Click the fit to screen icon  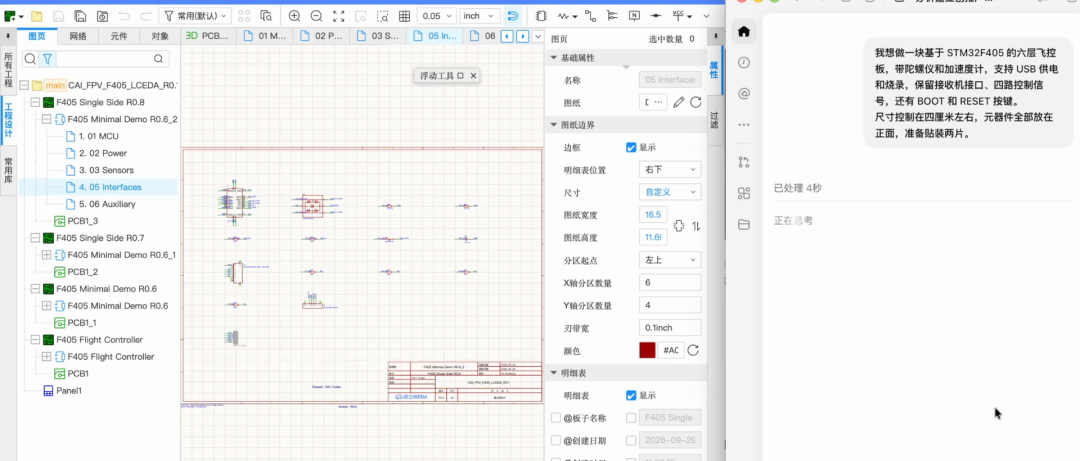(x=338, y=16)
